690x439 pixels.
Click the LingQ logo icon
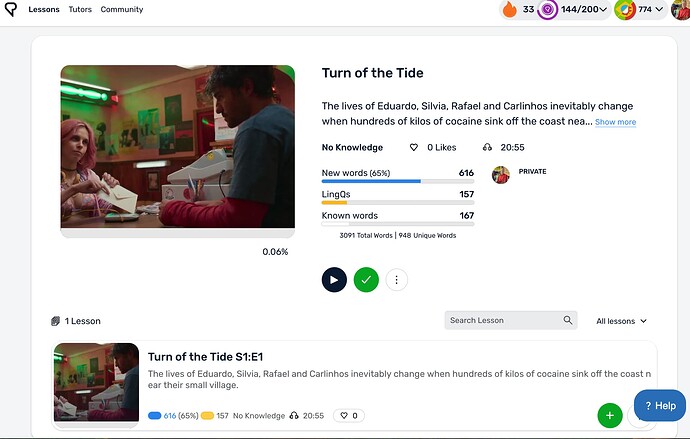pyautogui.click(x=11, y=9)
